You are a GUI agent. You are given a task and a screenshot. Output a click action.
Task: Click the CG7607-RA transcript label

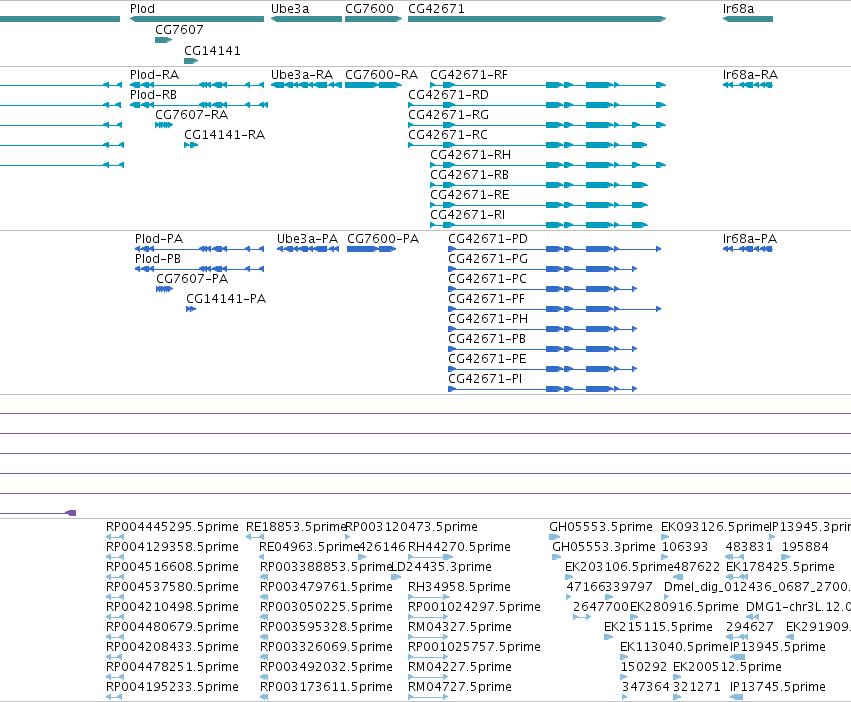(192, 115)
